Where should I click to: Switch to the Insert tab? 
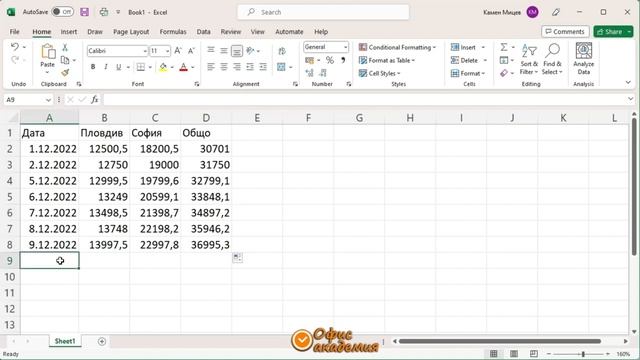click(x=69, y=31)
